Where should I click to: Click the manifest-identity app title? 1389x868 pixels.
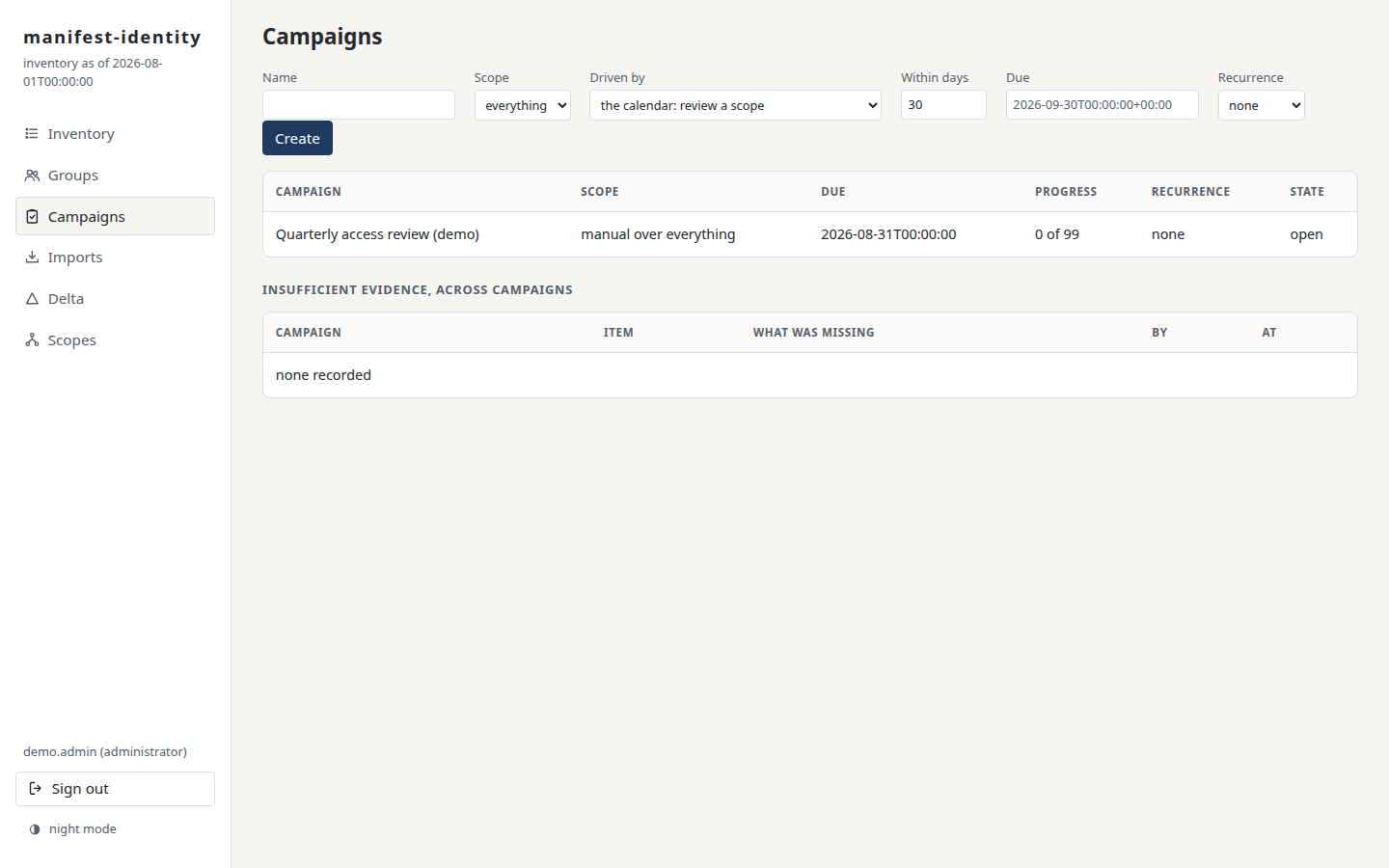(x=112, y=37)
